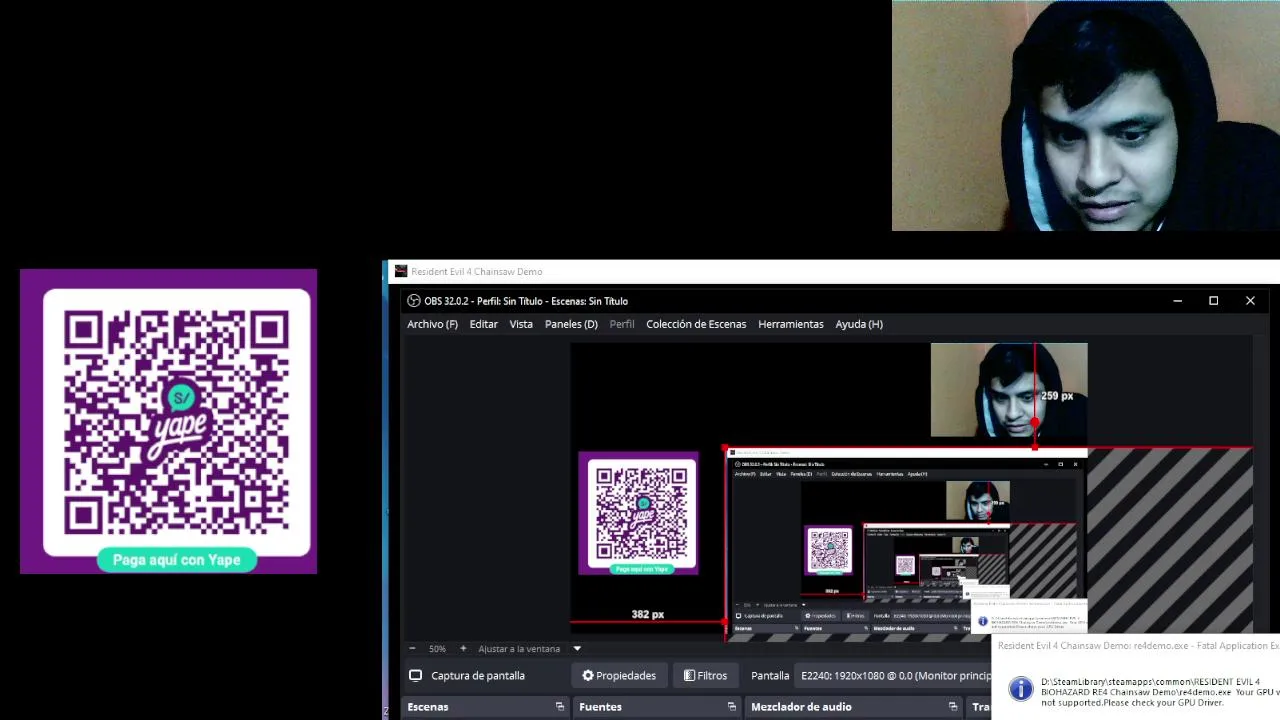Viewport: 1280px width, 720px height.
Task: Open the Colección de Escenas menu
Action: (x=696, y=324)
